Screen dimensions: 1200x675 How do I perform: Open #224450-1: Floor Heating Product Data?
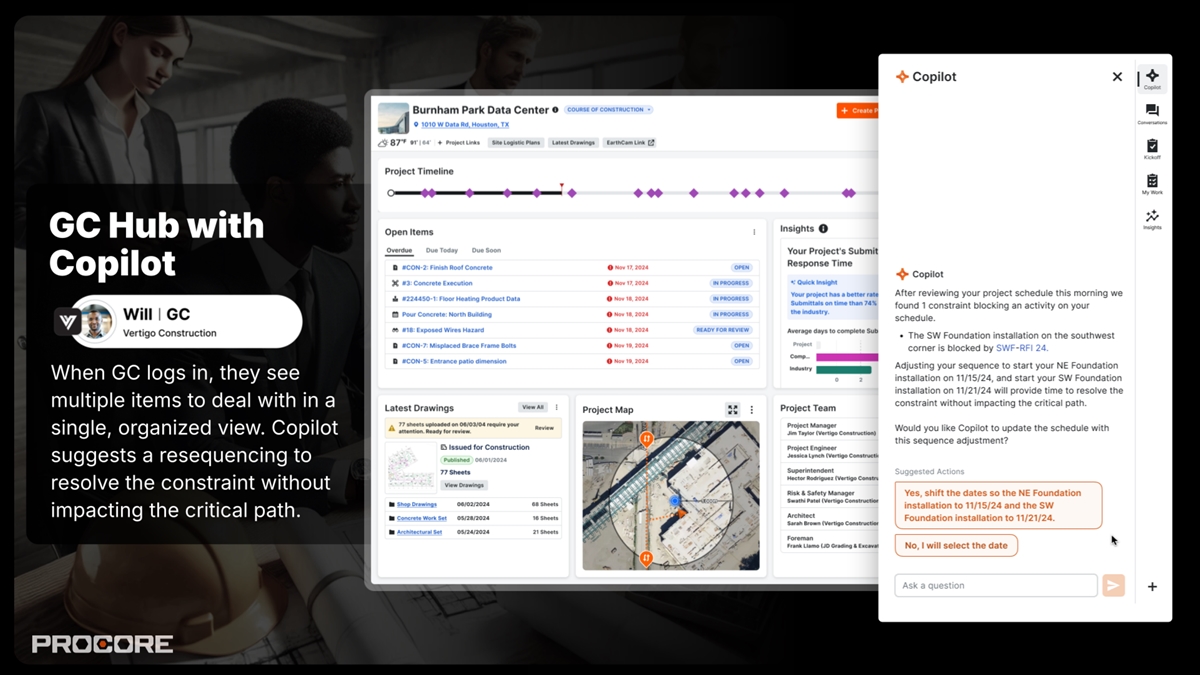461,299
